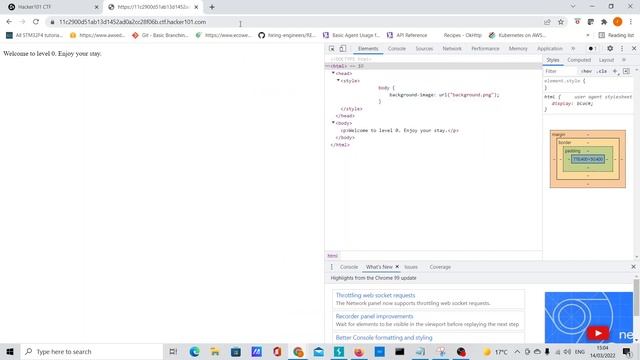Click the box model content dimensions box
The width and height of the screenshot is (640, 360).
coord(588,159)
